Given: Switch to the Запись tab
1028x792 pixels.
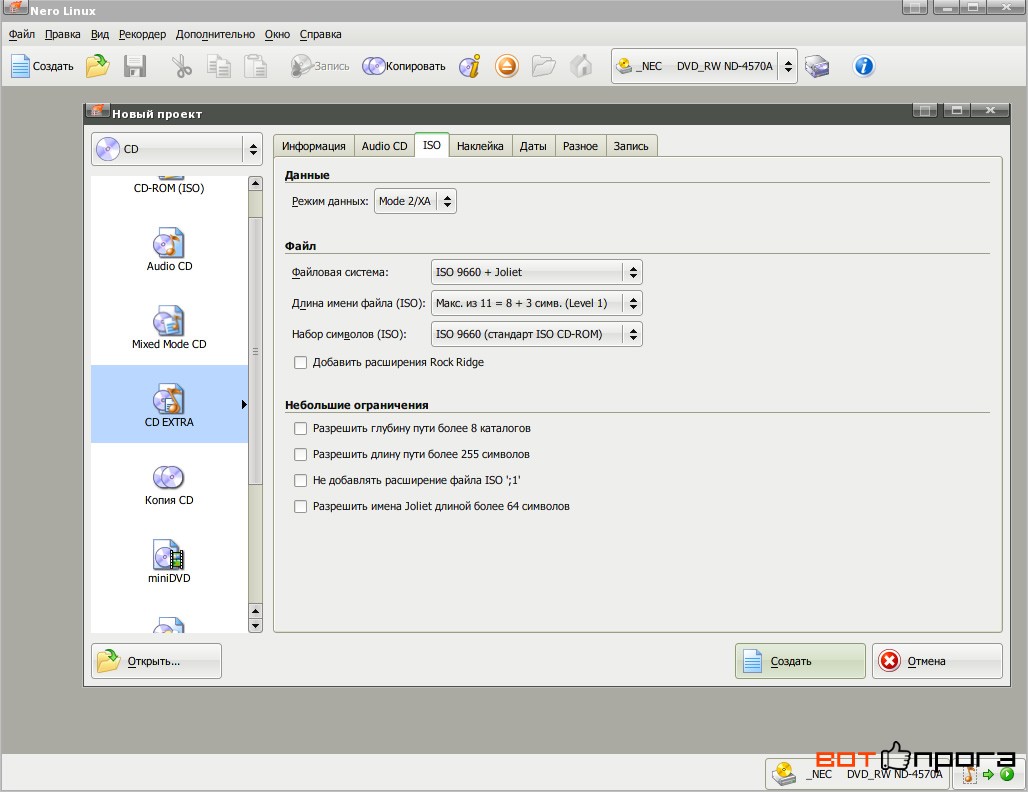Looking at the screenshot, I should pyautogui.click(x=631, y=146).
